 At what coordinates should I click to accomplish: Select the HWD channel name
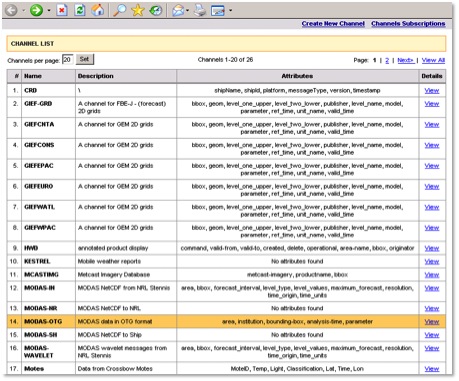31,248
